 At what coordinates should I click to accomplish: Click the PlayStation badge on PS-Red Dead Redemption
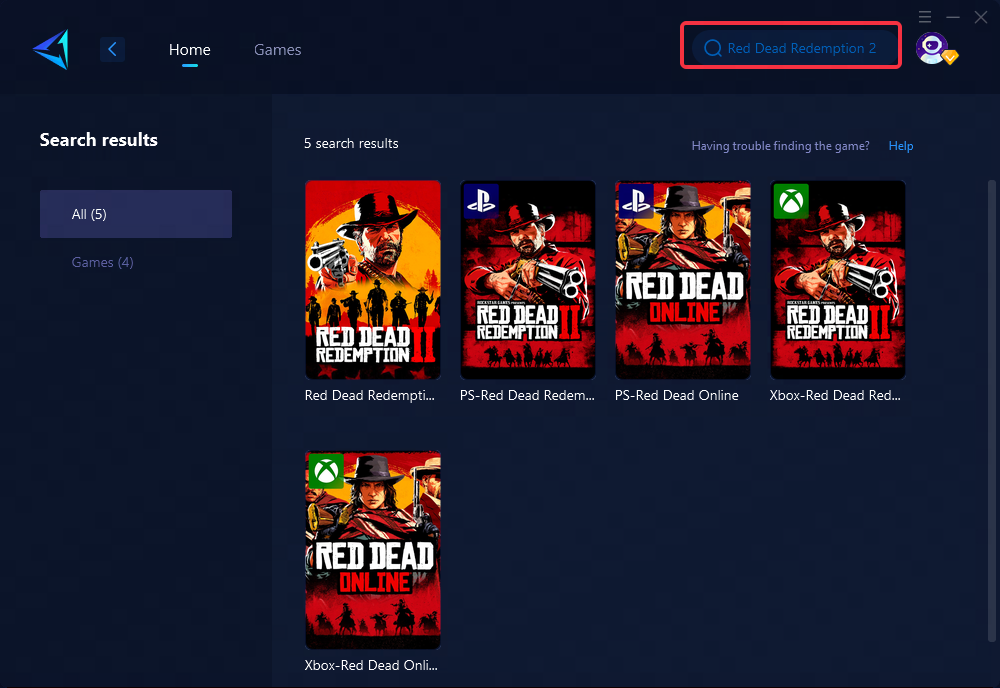tap(481, 201)
